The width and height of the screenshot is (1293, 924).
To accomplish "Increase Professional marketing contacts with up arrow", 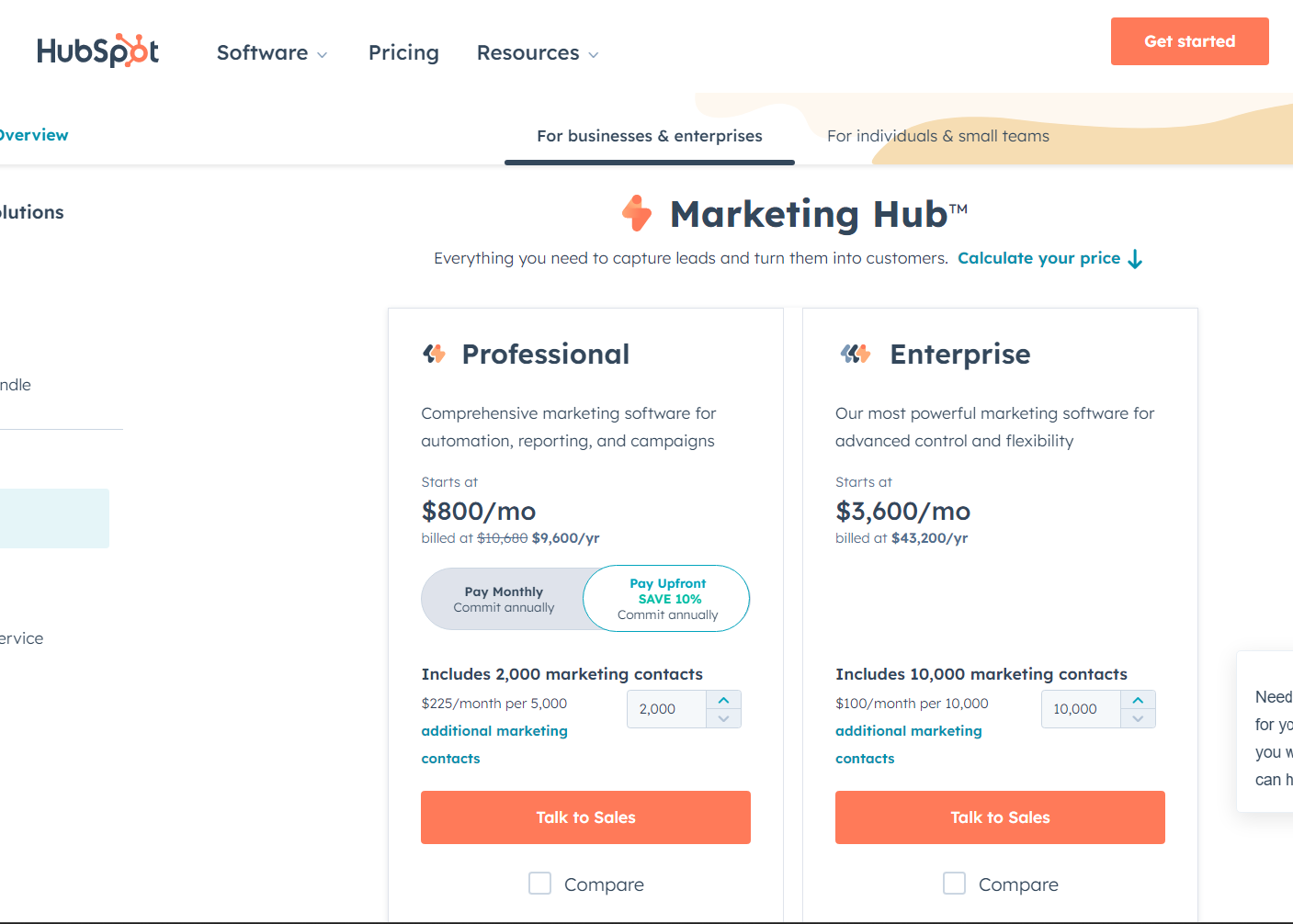I will click(x=724, y=700).
